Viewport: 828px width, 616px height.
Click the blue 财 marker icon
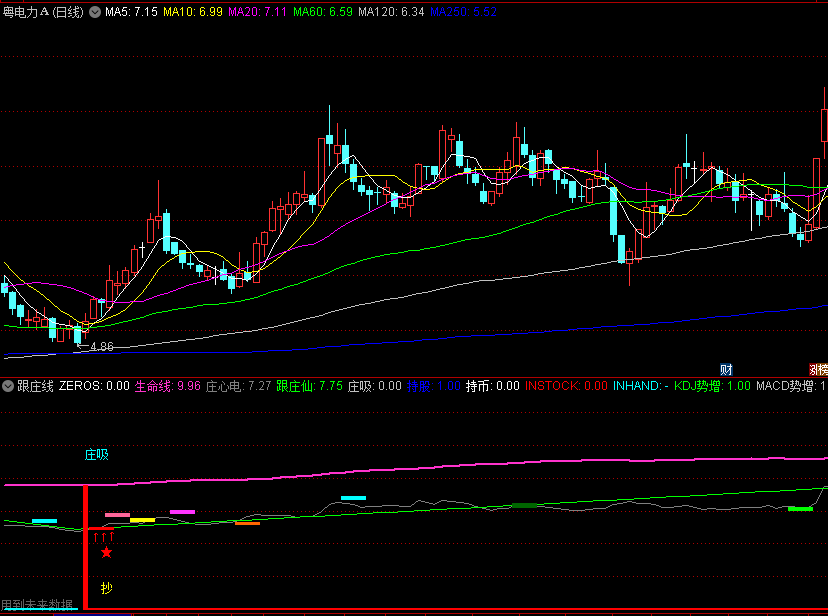[727, 369]
